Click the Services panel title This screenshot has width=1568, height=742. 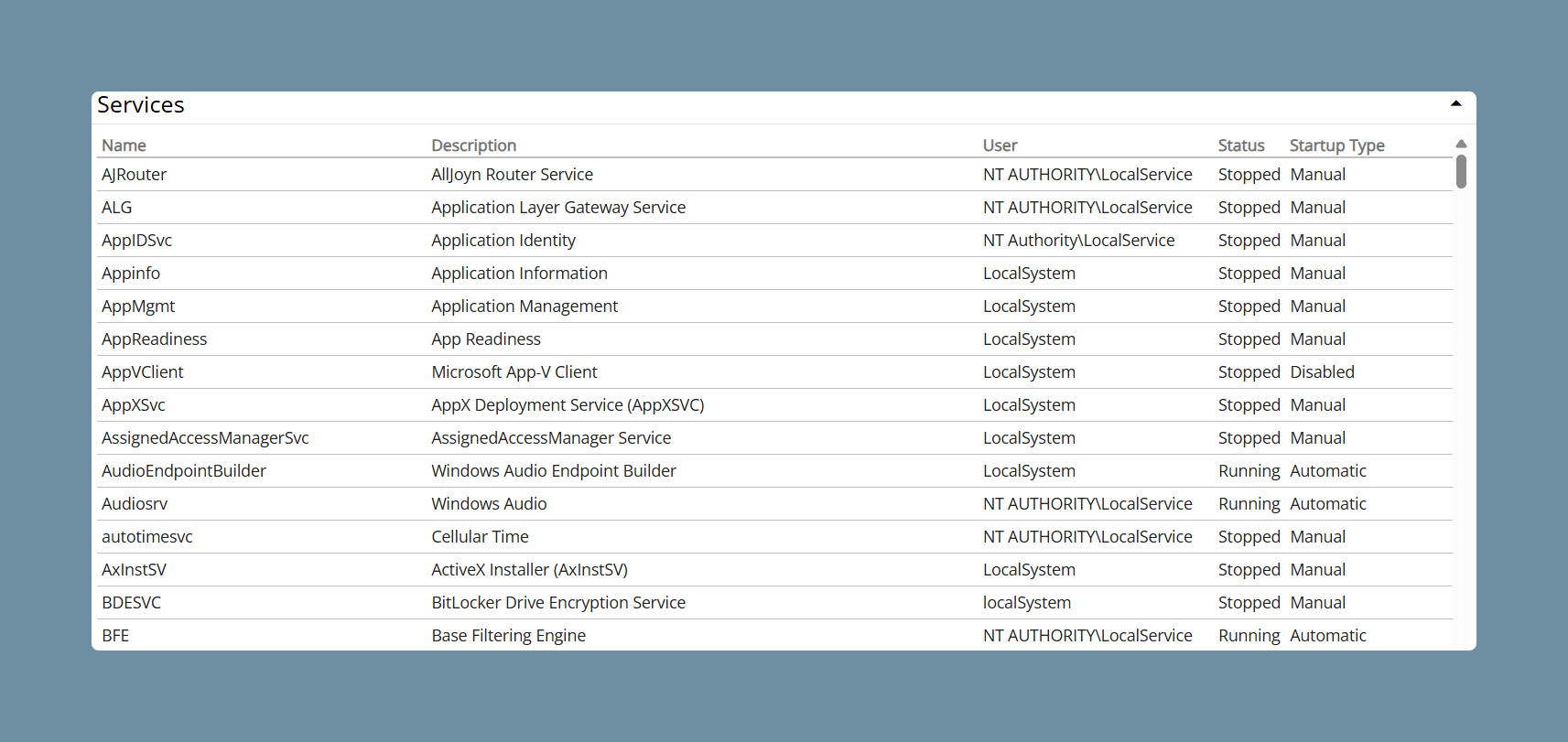coord(141,105)
